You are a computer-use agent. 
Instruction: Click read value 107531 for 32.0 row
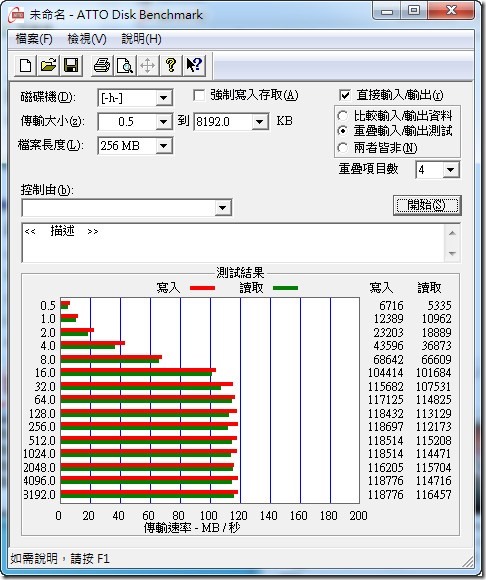point(433,387)
